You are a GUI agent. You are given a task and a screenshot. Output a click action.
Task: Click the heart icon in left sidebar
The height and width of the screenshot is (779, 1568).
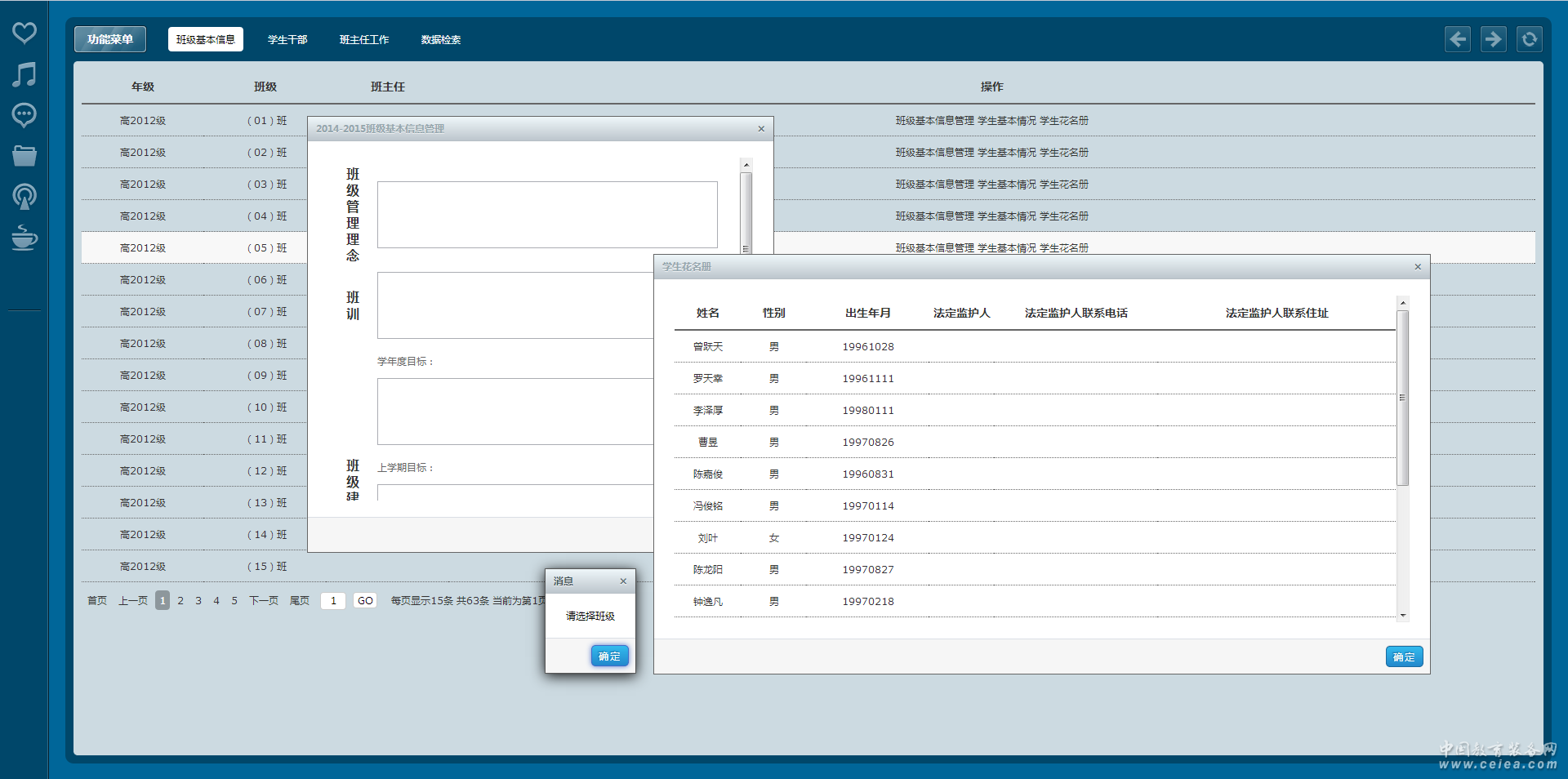tap(24, 33)
